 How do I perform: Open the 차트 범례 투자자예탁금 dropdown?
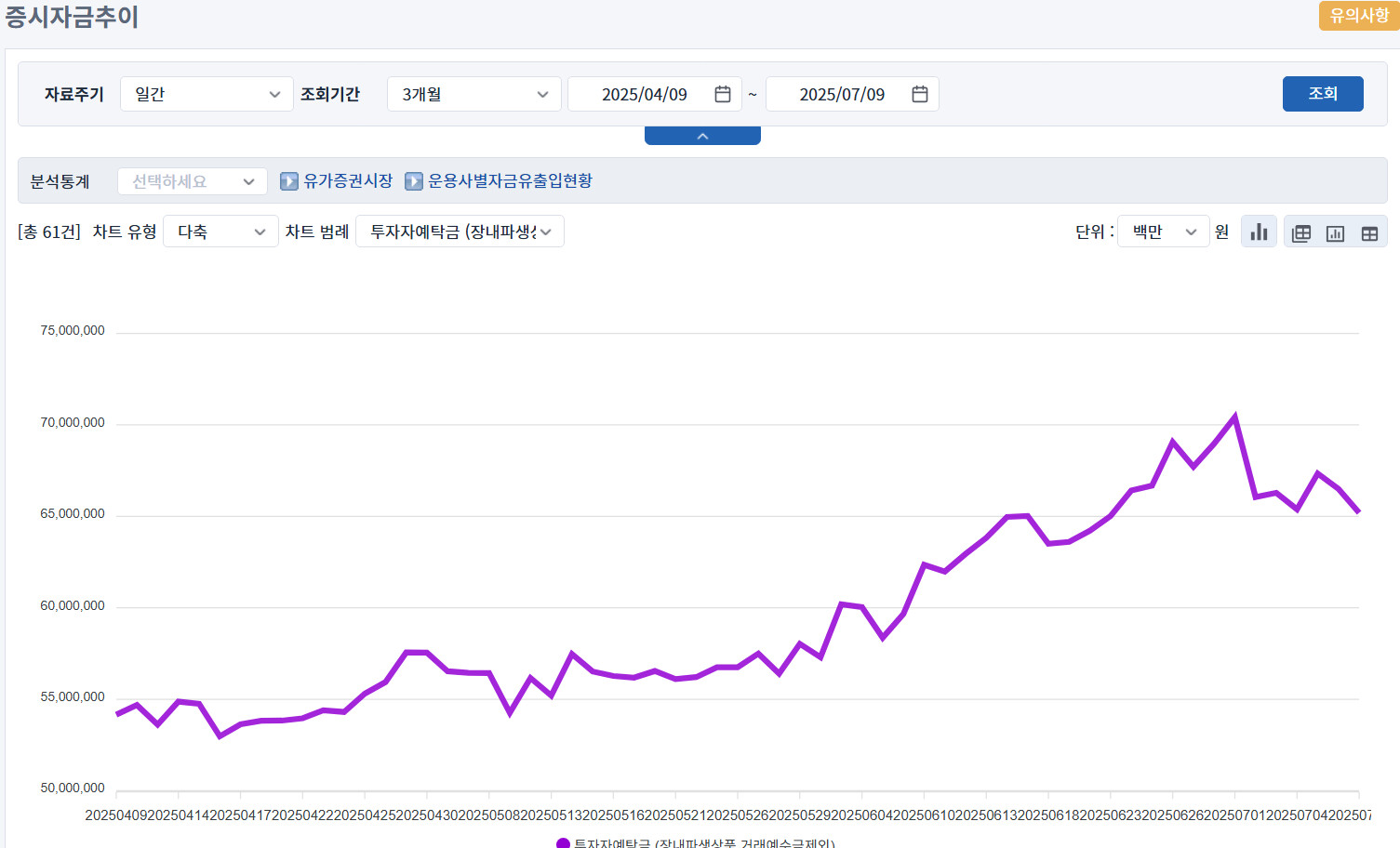click(460, 232)
